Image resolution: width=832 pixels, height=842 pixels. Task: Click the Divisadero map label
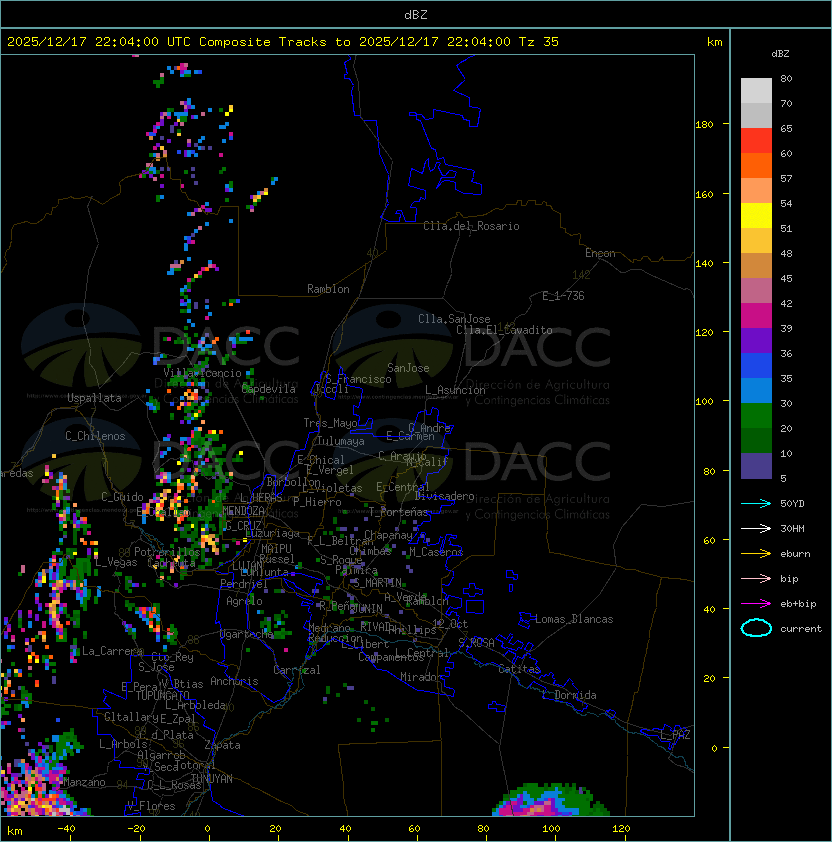[444, 496]
